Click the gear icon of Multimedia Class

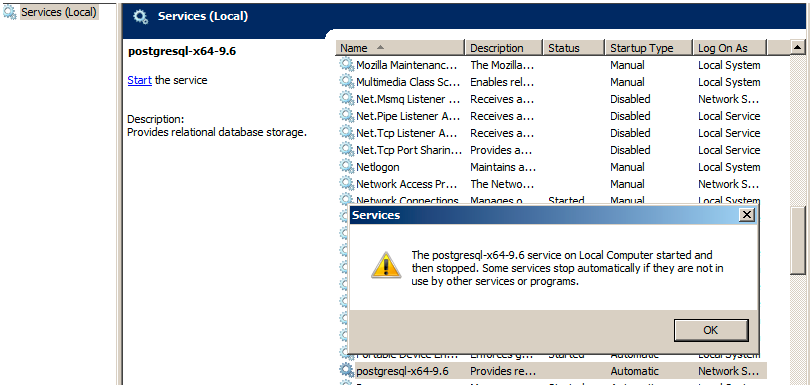(x=346, y=82)
